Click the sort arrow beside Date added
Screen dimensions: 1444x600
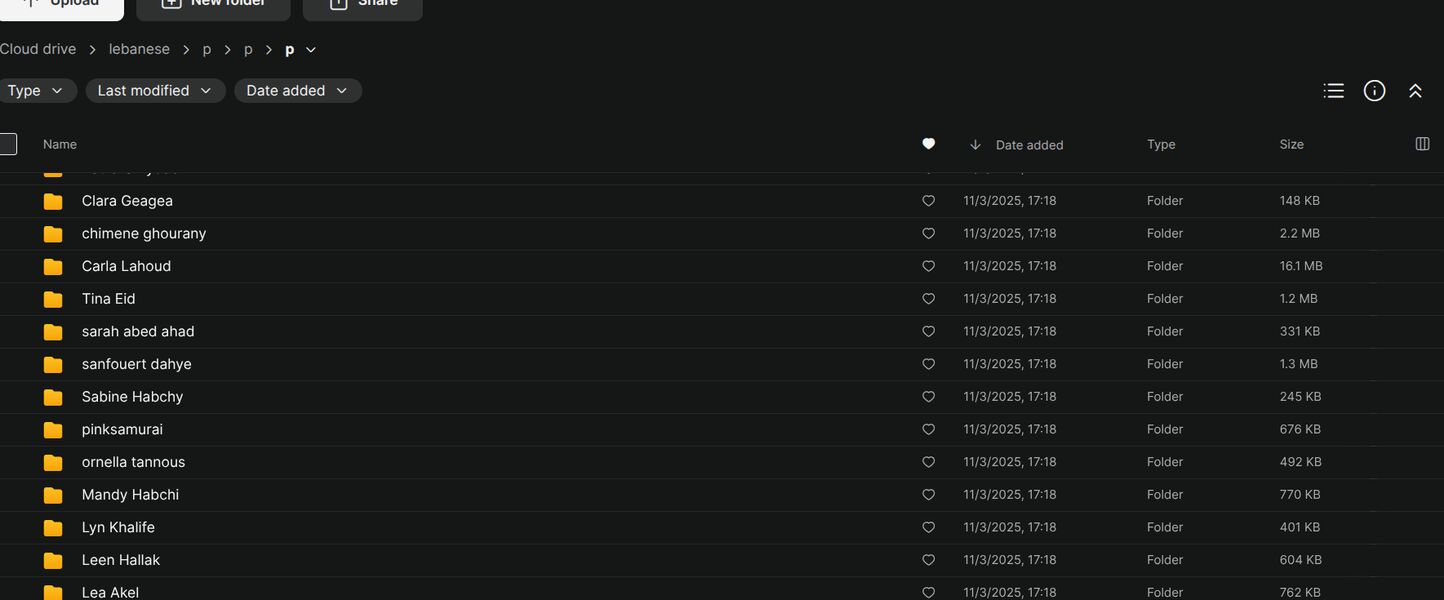[975, 145]
